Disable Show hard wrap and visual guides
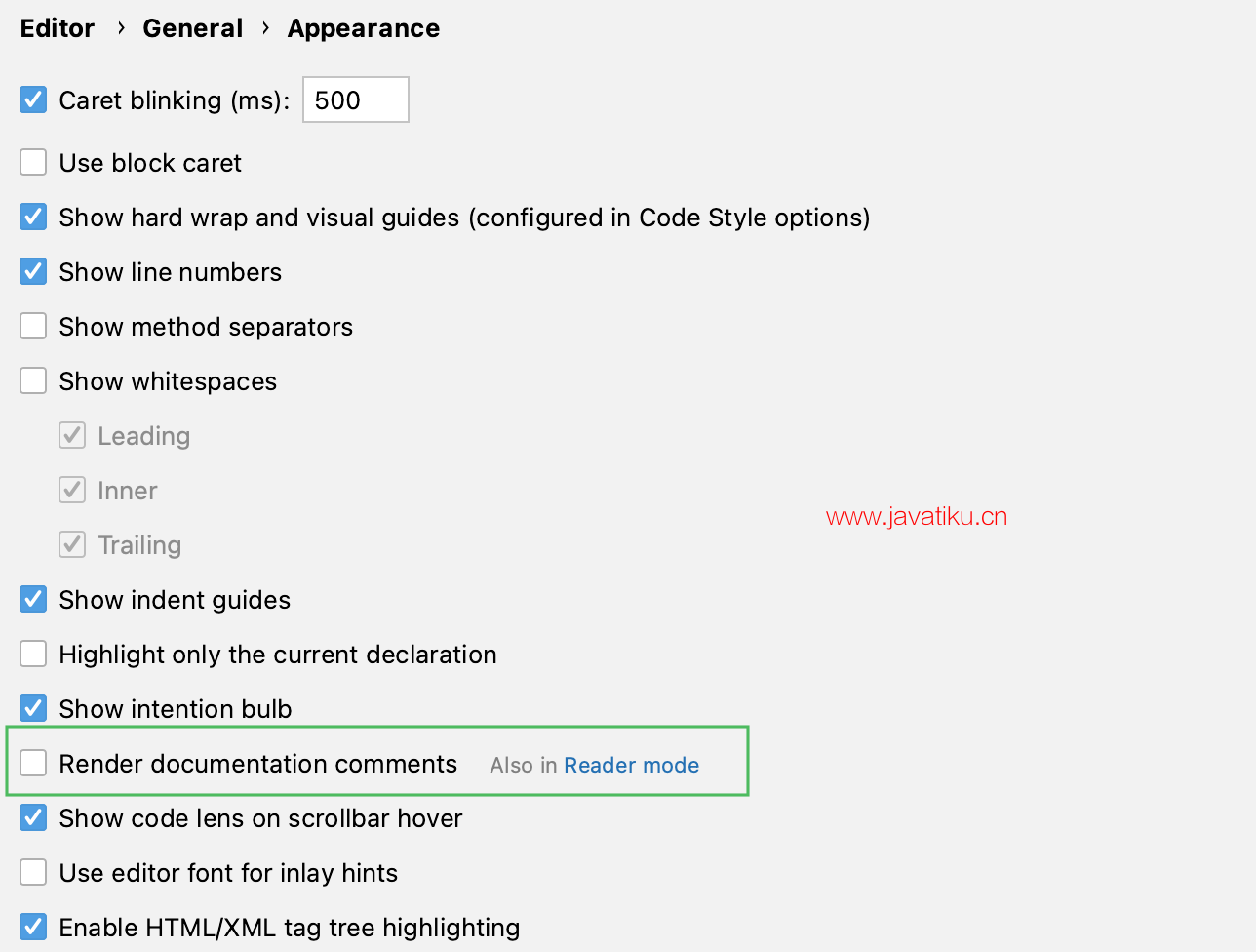This screenshot has width=1256, height=952. (33, 217)
